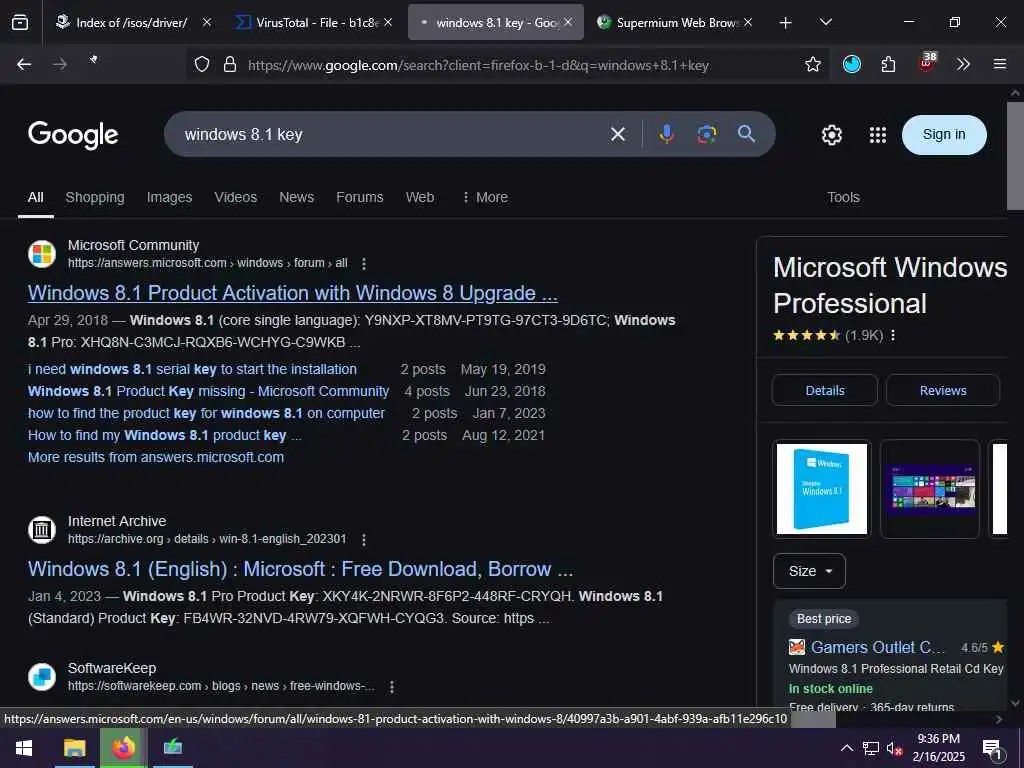
Task: Open the Firefox View icon in tab bar
Action: [20, 22]
